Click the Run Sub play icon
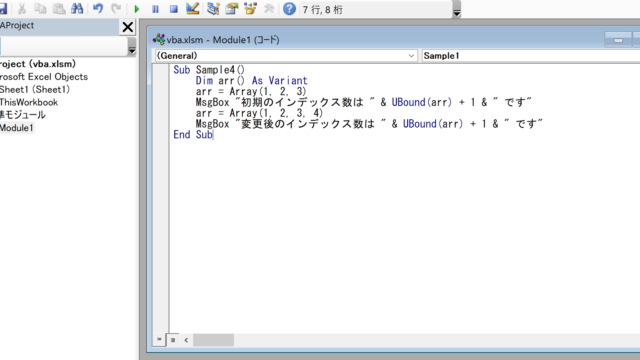This screenshot has width=640, height=360. 137,9
